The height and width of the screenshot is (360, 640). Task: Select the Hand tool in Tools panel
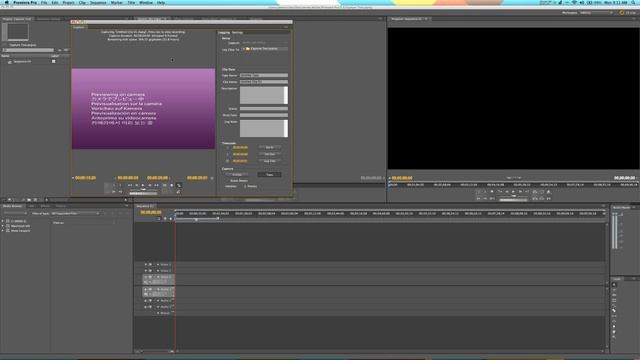point(614,332)
